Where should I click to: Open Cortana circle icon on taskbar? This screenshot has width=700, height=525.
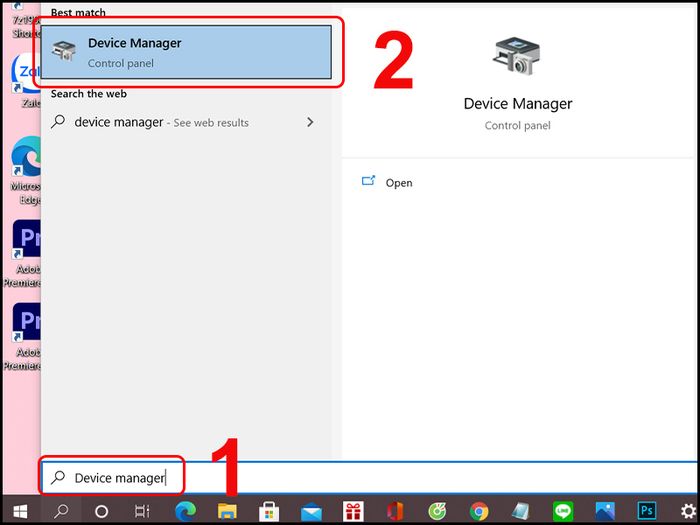[102, 511]
